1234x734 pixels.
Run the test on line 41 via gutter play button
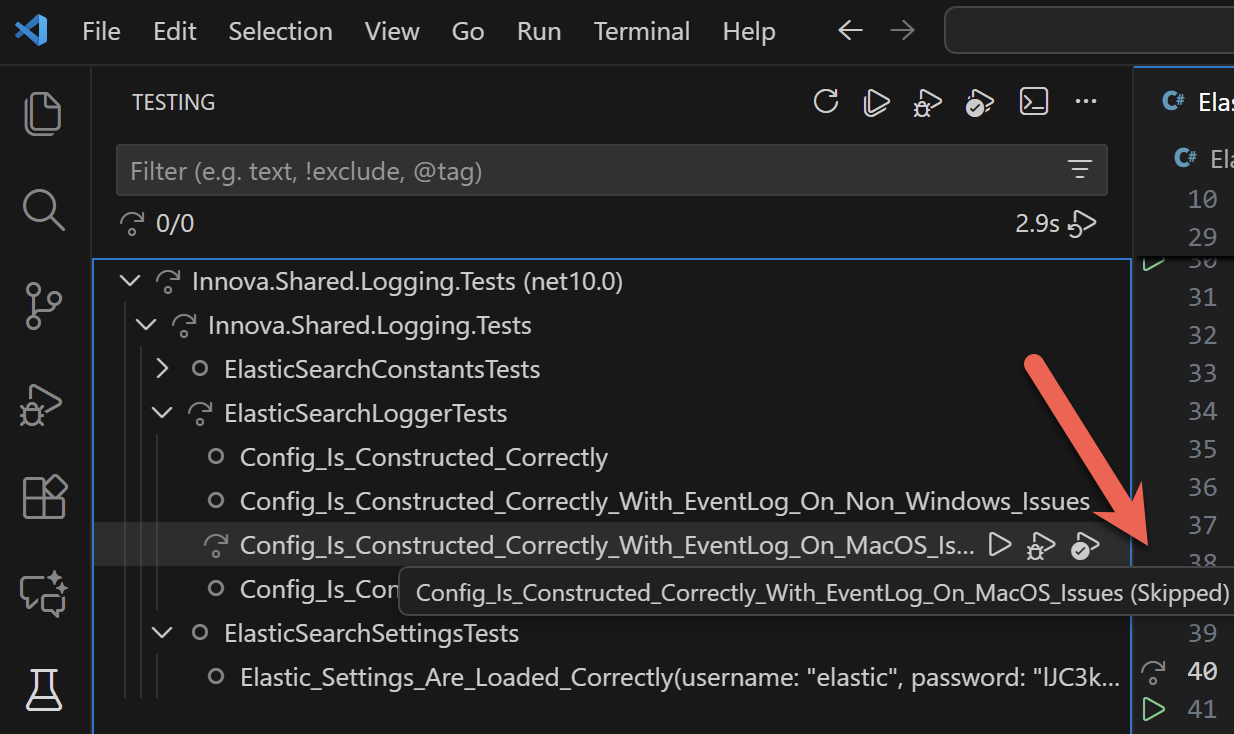1152,709
